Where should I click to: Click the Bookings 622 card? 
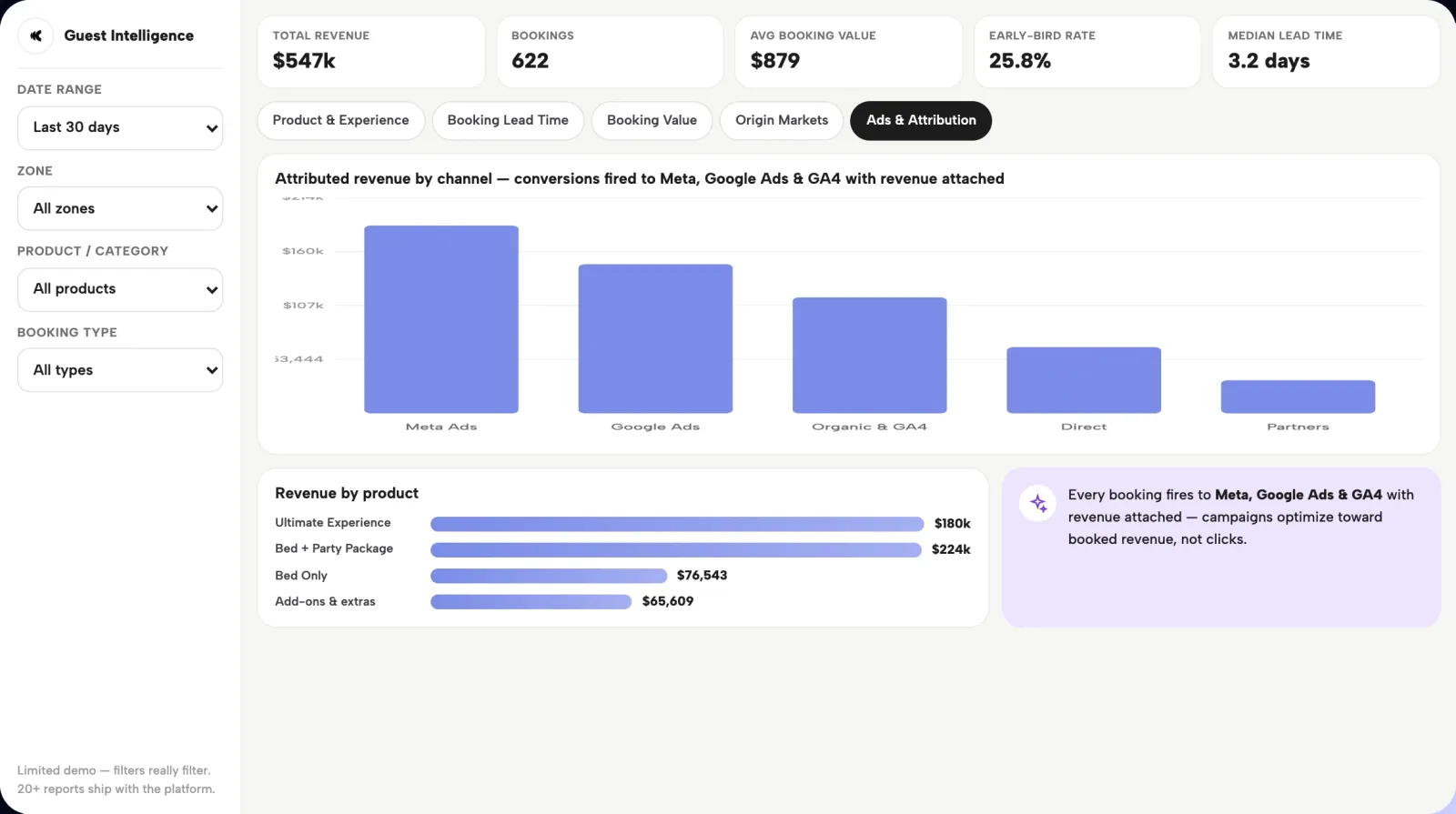click(x=610, y=52)
